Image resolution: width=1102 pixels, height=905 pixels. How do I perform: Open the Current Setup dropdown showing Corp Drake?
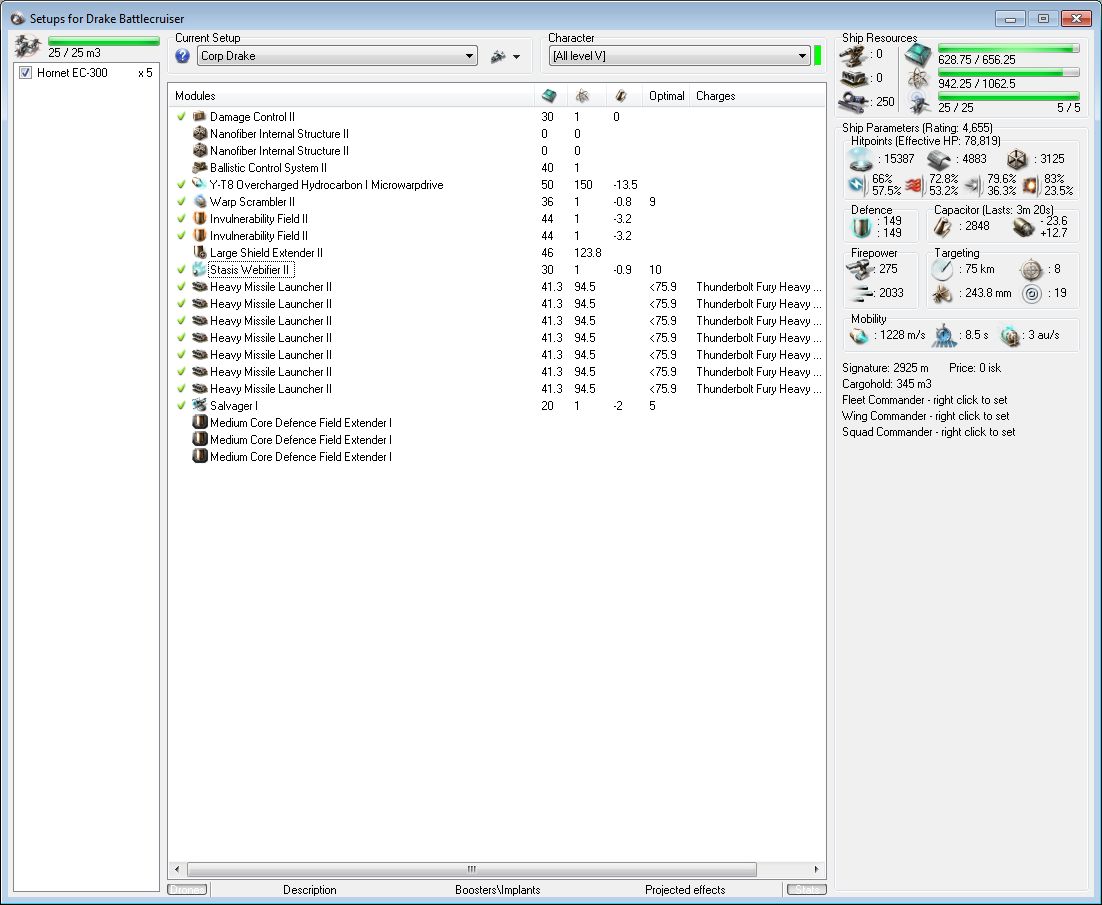point(337,57)
